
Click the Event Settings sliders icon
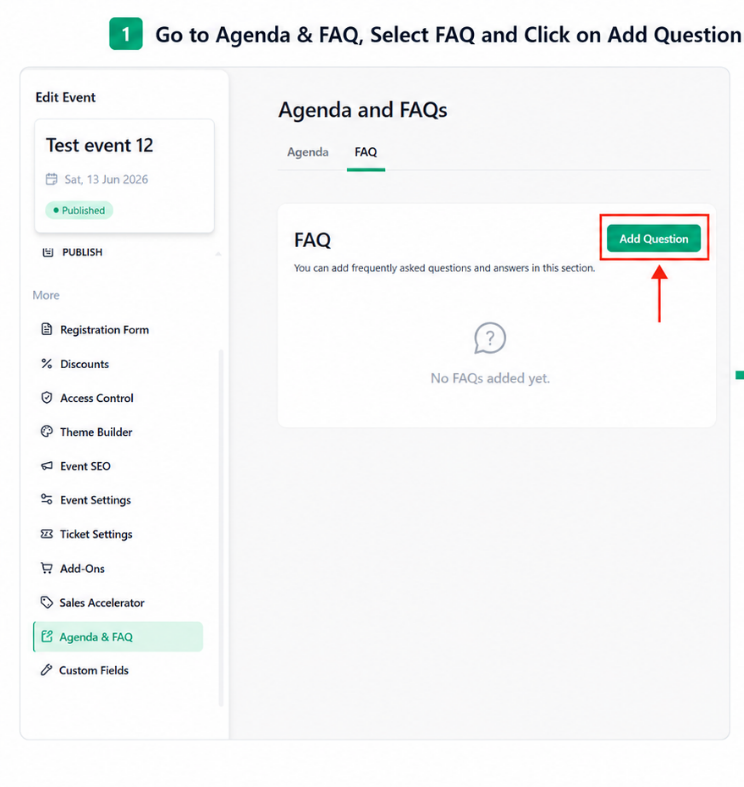click(47, 499)
